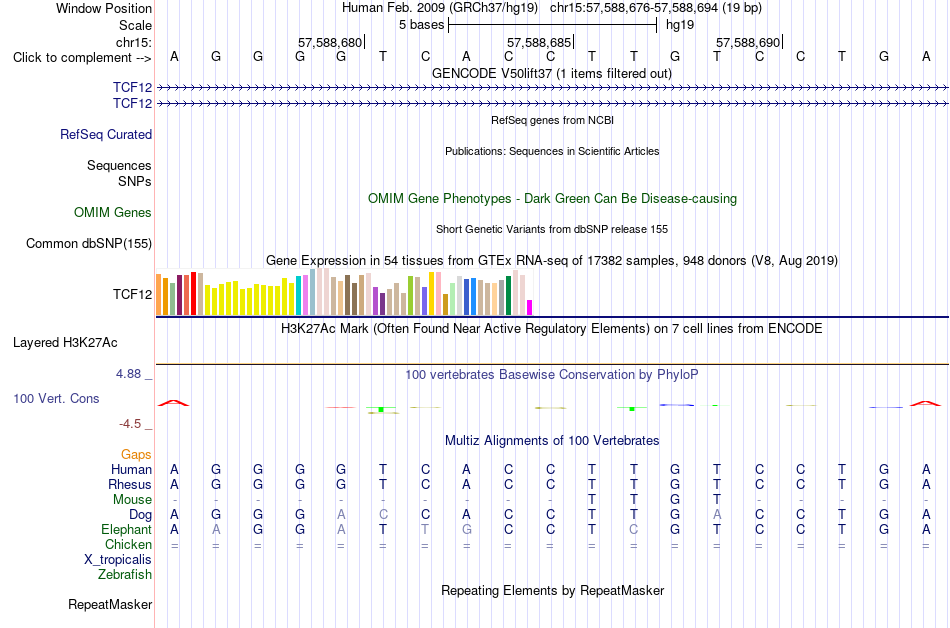
Task: Click the 100 Vert. Cons track label
Action: pyautogui.click(x=56, y=398)
